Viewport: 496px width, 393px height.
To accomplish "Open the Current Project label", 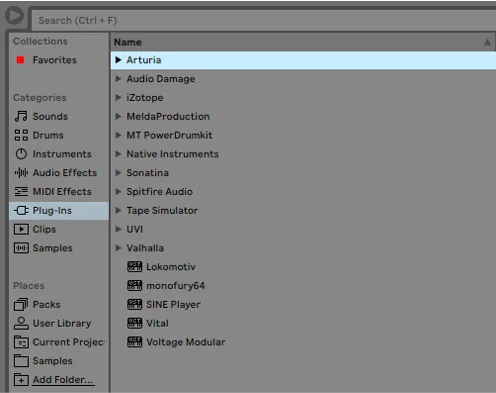I will pos(68,342).
